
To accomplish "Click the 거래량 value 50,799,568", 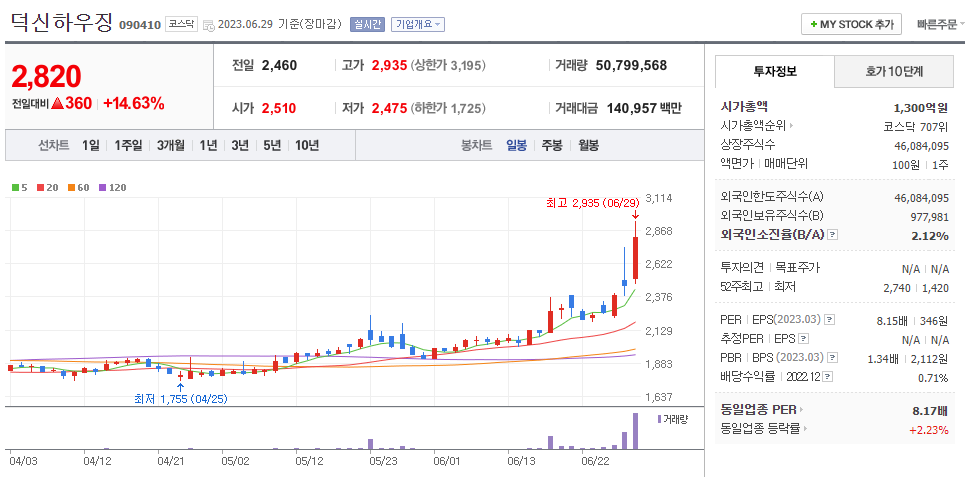I will [x=631, y=65].
